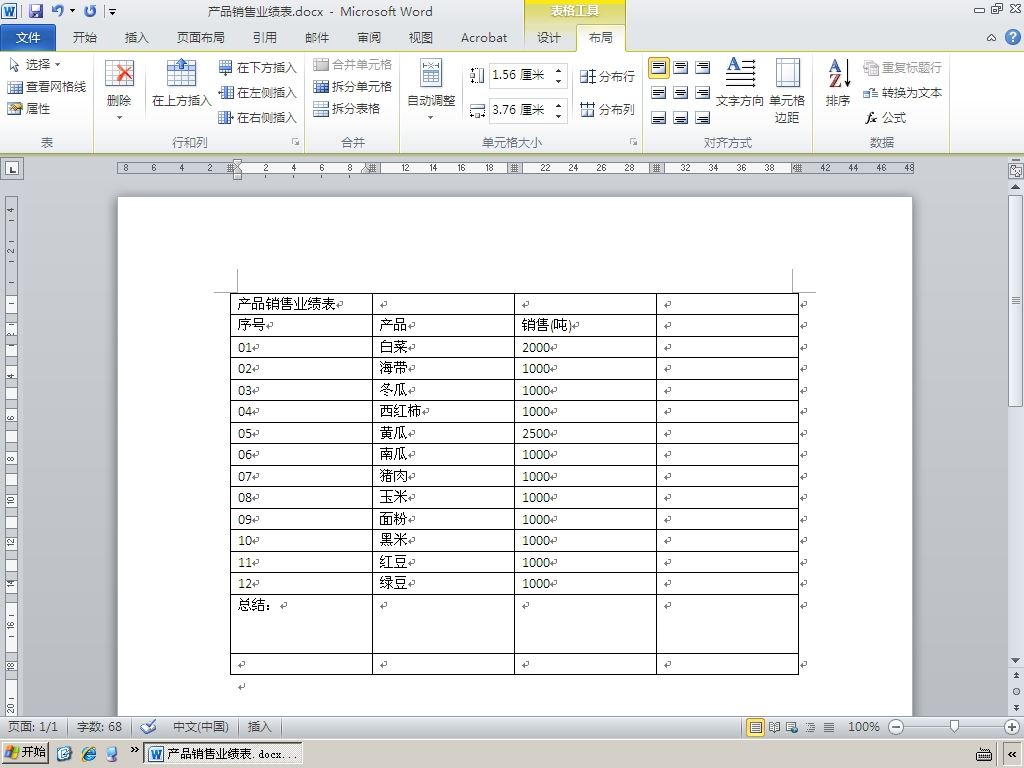Select align bottom right
This screenshot has width=1024, height=768.
702,118
